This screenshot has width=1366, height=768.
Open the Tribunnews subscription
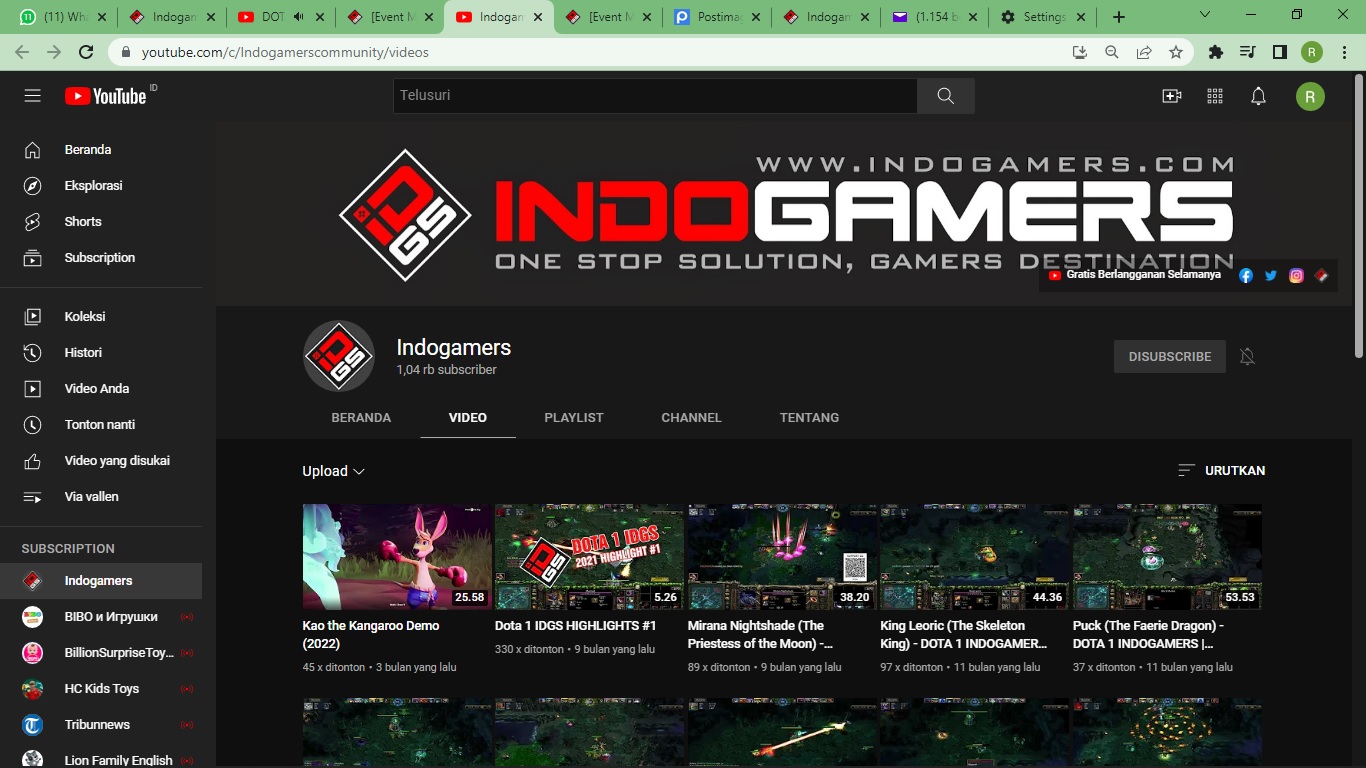tap(101, 725)
